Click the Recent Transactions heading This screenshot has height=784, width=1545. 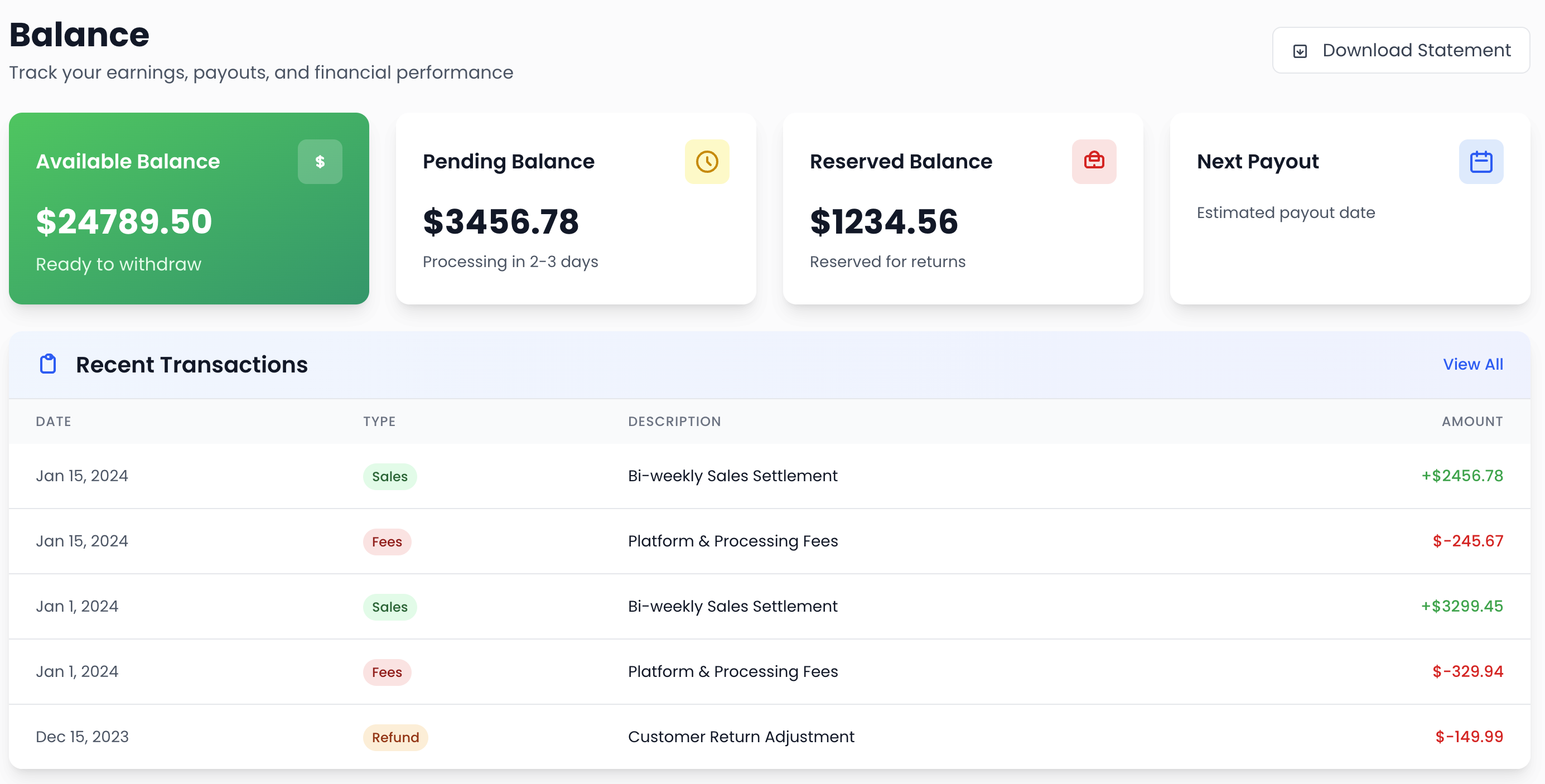coord(192,365)
